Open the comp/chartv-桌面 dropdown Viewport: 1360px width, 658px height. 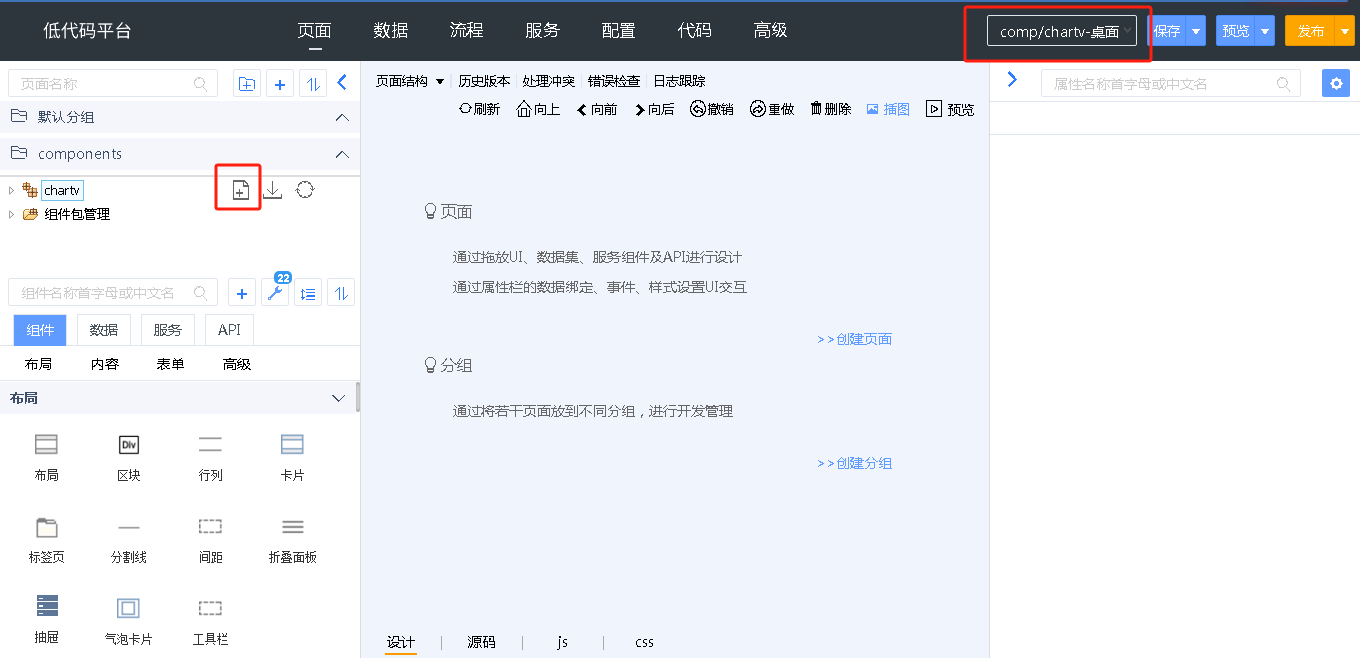[1061, 31]
